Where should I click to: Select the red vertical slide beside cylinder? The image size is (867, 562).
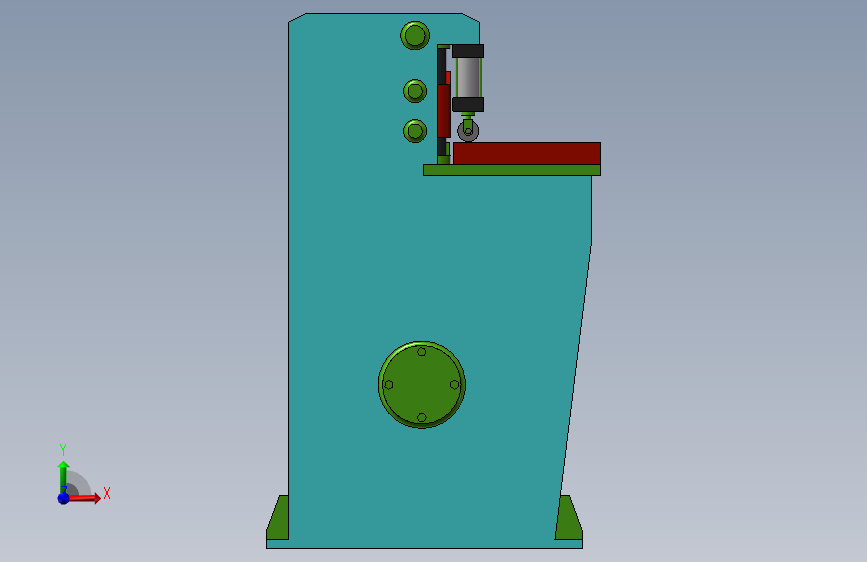coord(443,111)
